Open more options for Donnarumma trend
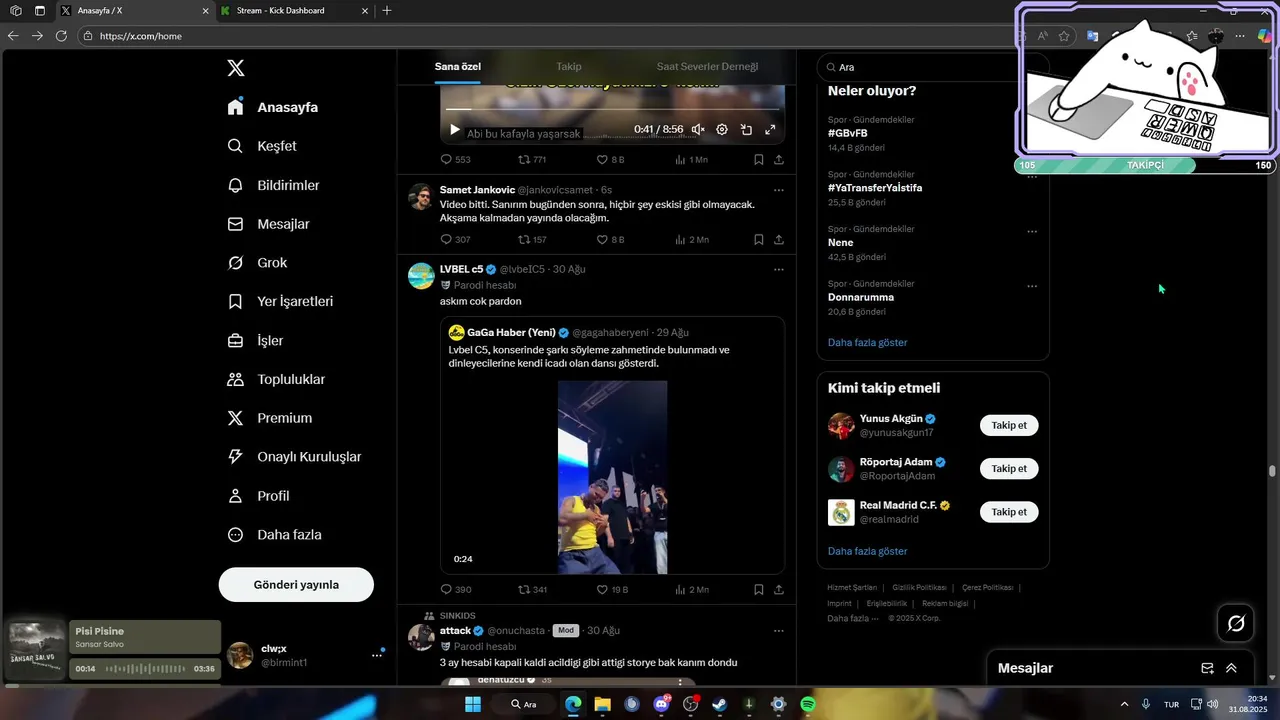The width and height of the screenshot is (1280, 720). point(1032,286)
